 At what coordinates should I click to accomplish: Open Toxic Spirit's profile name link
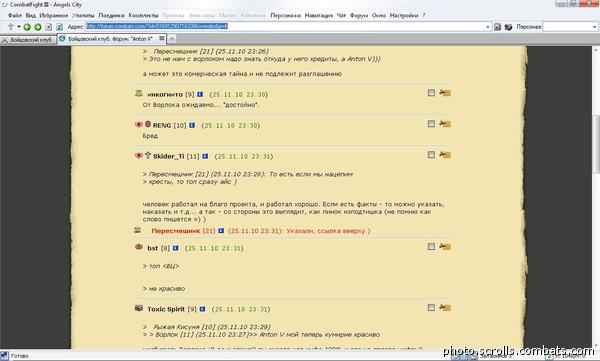166,309
